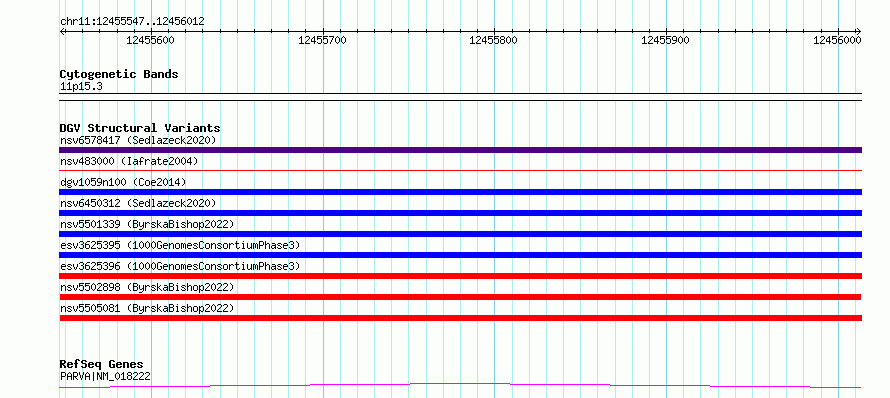This screenshot has height=398, width=890.
Task: Select variant label esv3625396 (1000GenomesConsortiumPhase3)
Action: click(x=180, y=266)
